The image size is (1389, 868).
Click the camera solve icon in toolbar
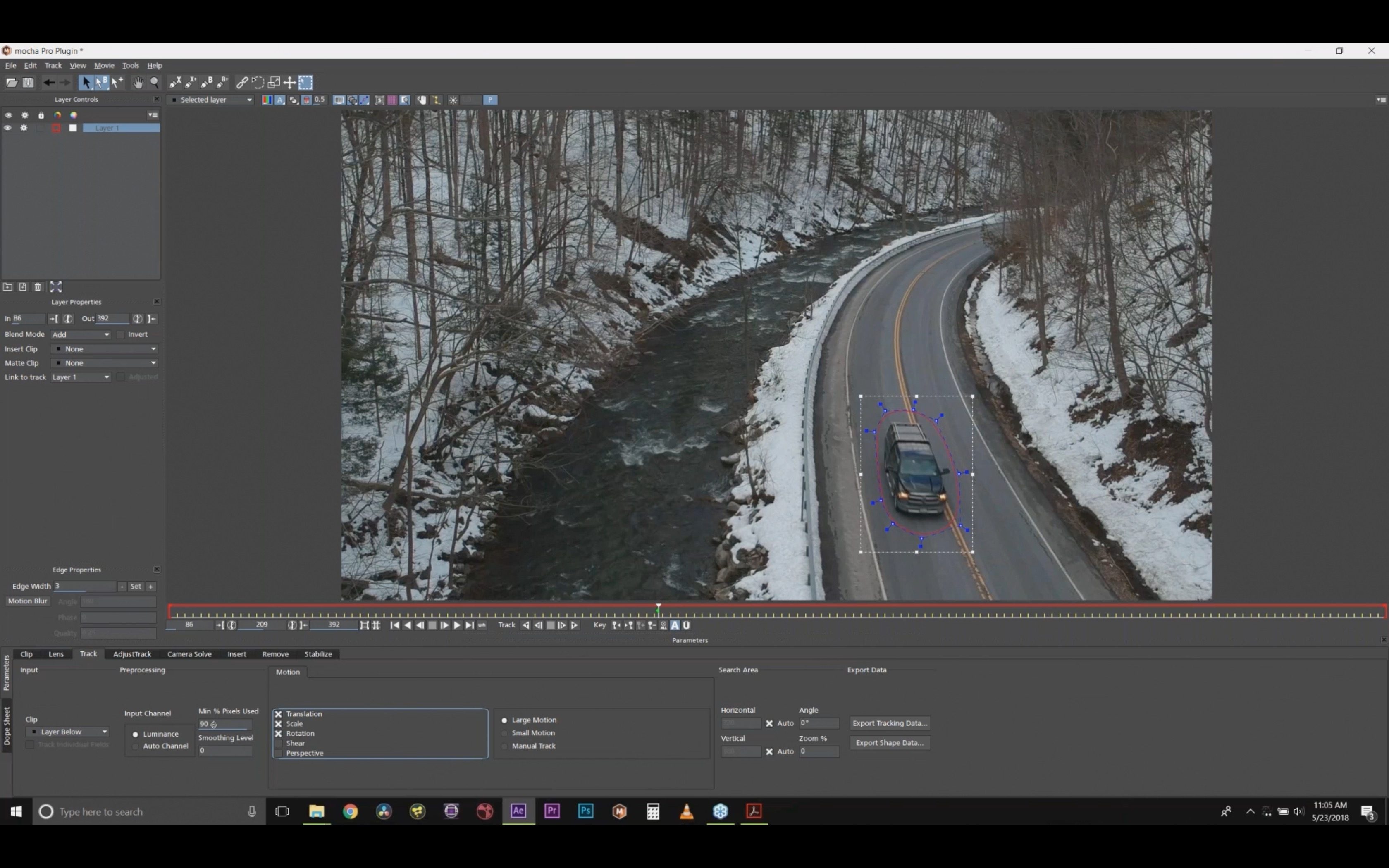pos(189,653)
